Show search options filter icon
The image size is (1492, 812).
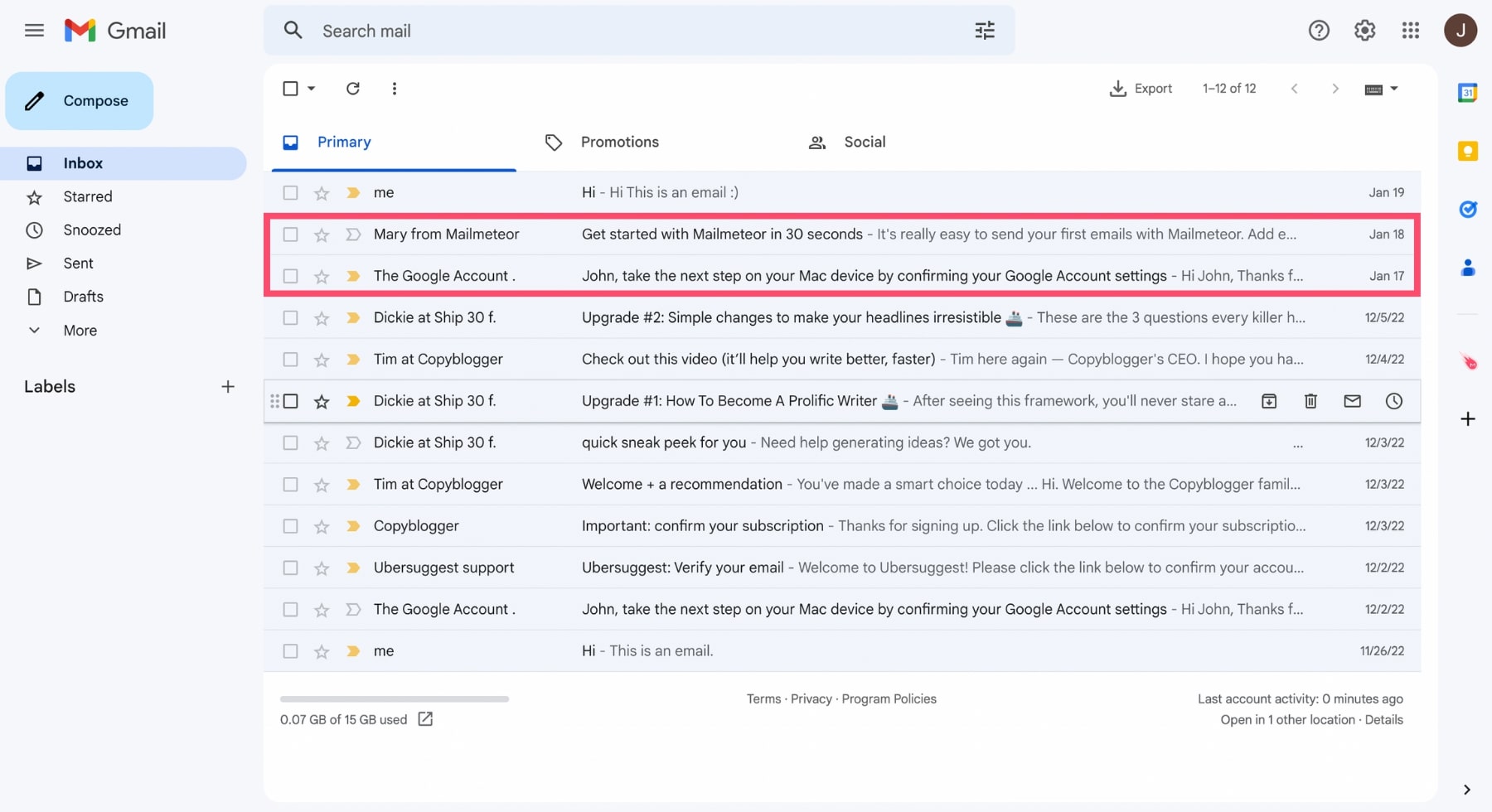tap(985, 31)
